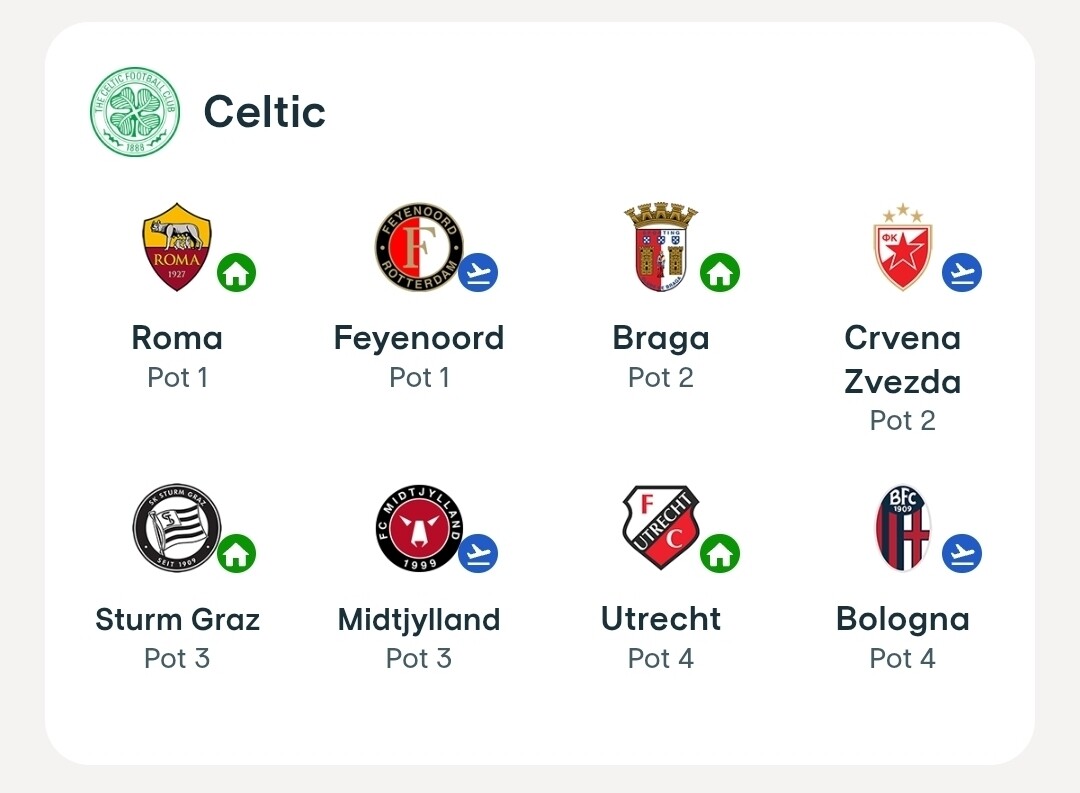The image size is (1080, 793).
Task: Click the FC Midtjylland crest
Action: click(x=419, y=528)
